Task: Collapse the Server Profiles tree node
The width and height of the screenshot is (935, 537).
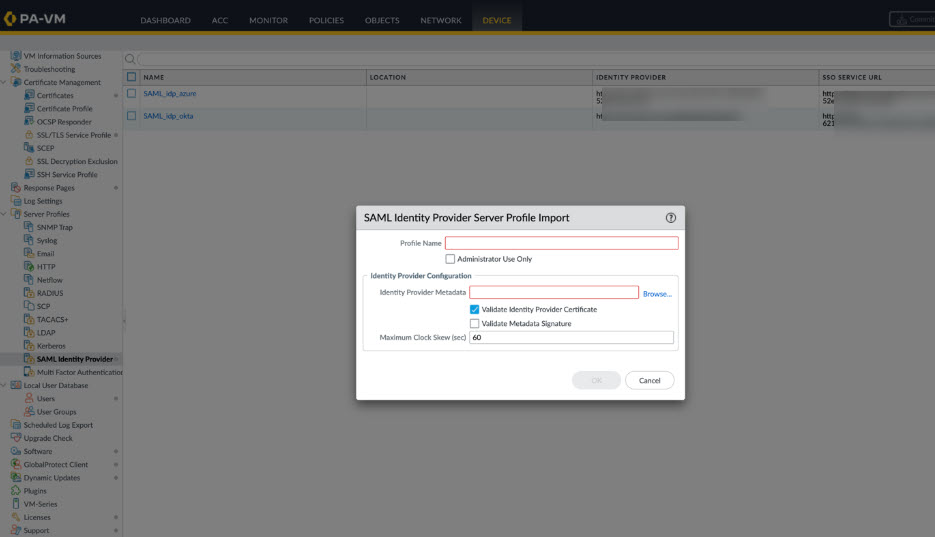Action: click(4, 214)
